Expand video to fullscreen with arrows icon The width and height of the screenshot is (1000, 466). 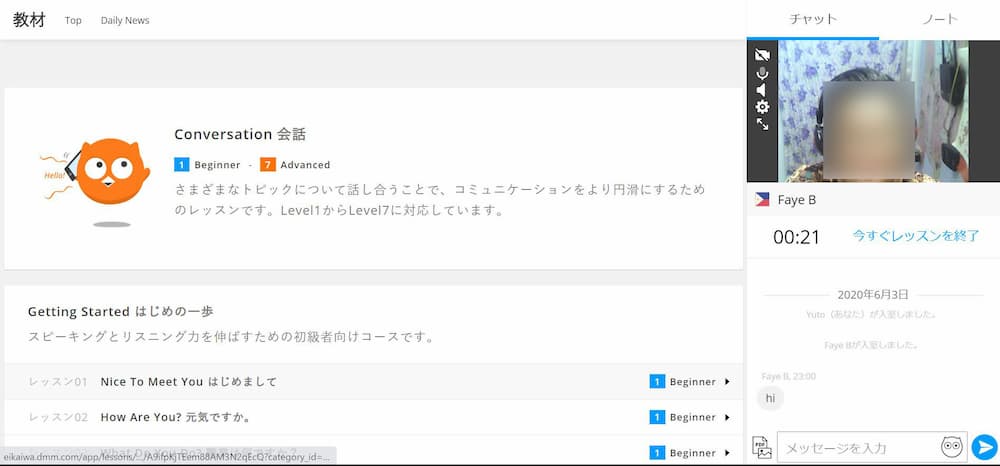point(762,124)
